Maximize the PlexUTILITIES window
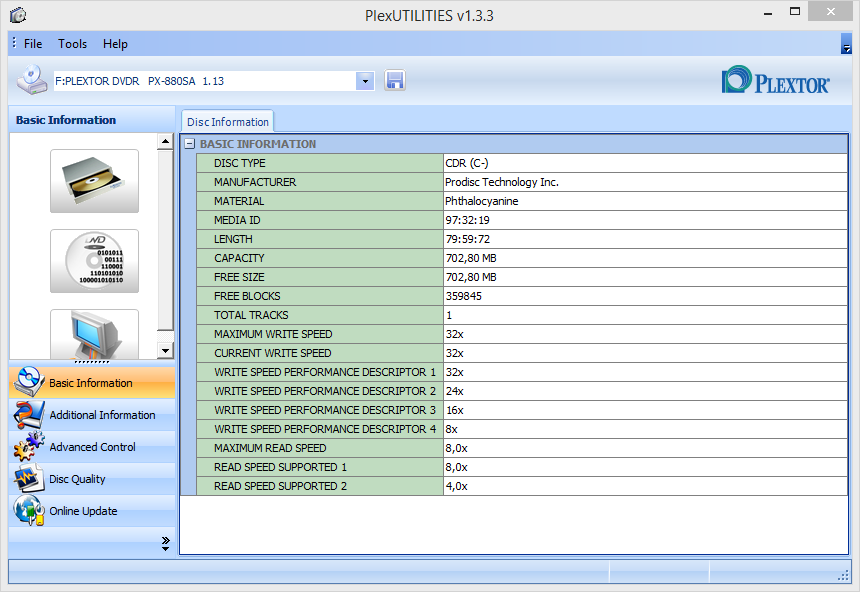The width and height of the screenshot is (860, 592). [x=795, y=12]
